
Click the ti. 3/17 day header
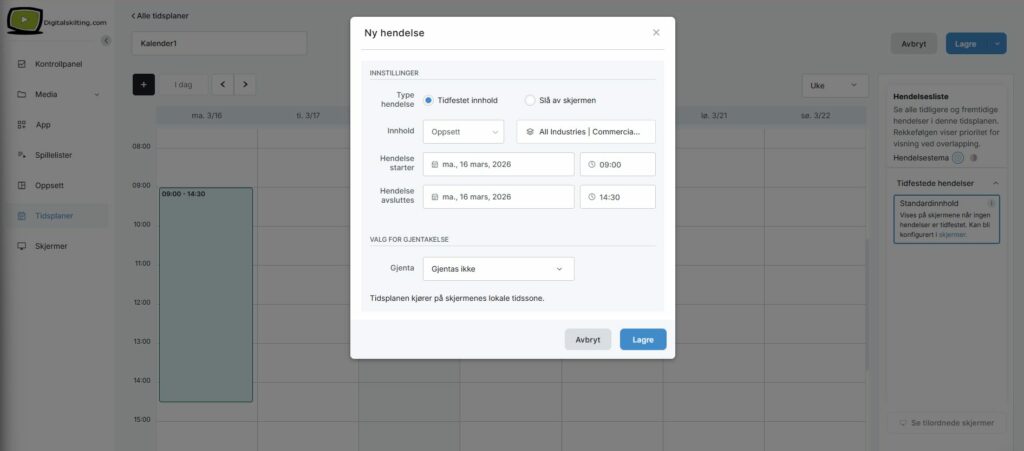pyautogui.click(x=308, y=116)
